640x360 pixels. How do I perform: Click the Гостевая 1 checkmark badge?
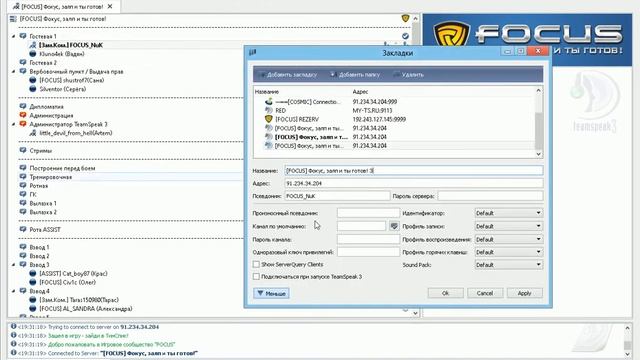click(405, 36)
